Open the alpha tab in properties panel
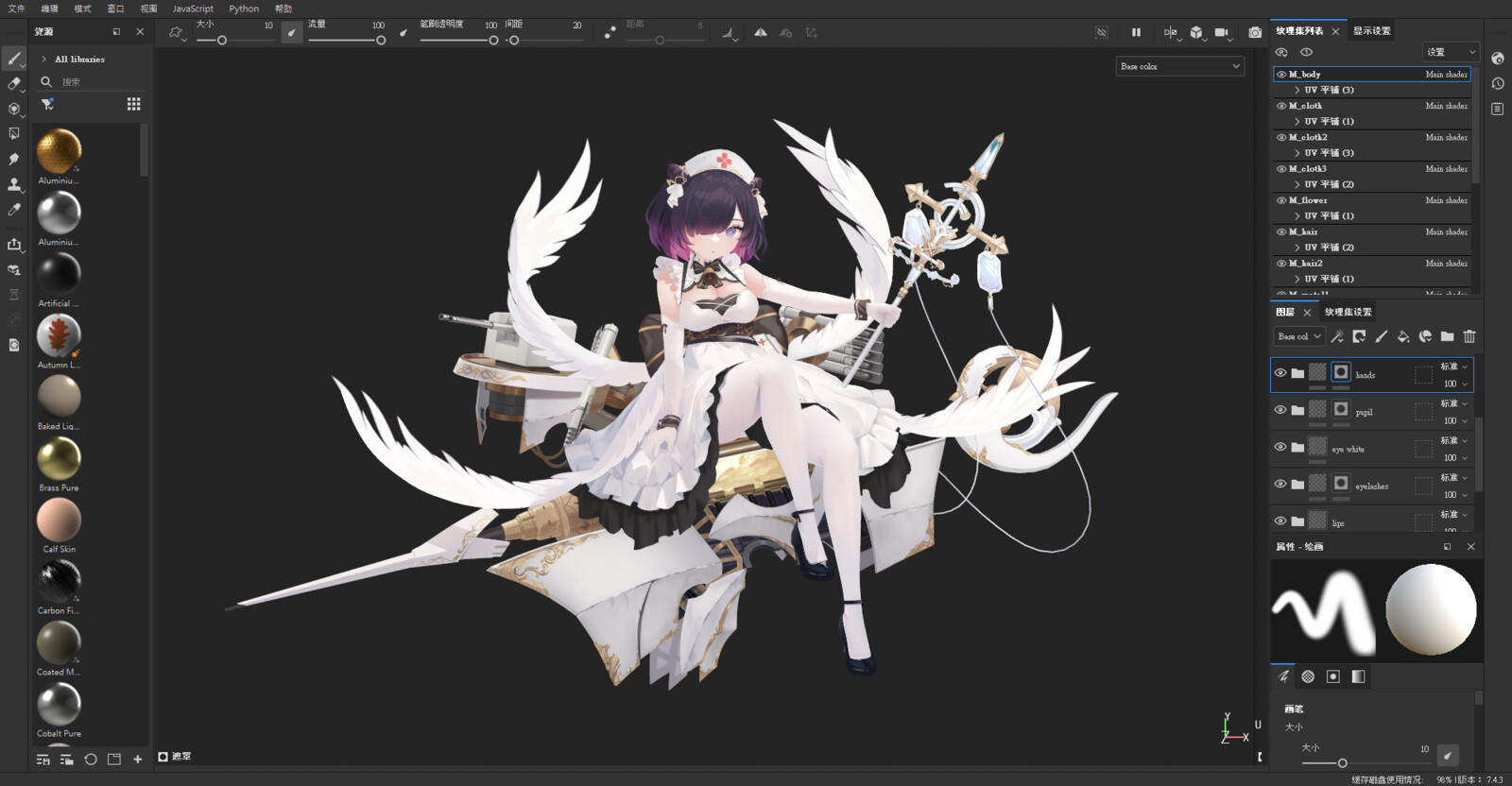 tap(1308, 676)
